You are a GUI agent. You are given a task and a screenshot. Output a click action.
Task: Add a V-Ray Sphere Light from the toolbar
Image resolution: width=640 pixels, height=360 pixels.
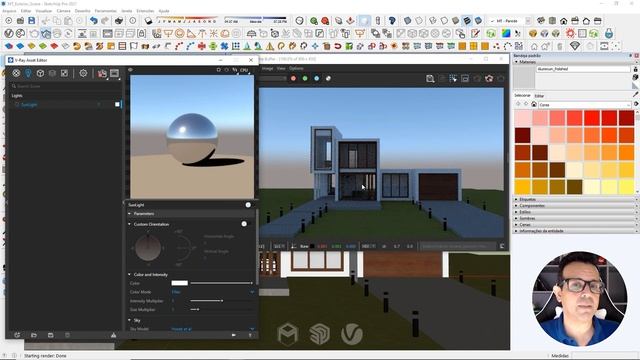[x=179, y=33]
